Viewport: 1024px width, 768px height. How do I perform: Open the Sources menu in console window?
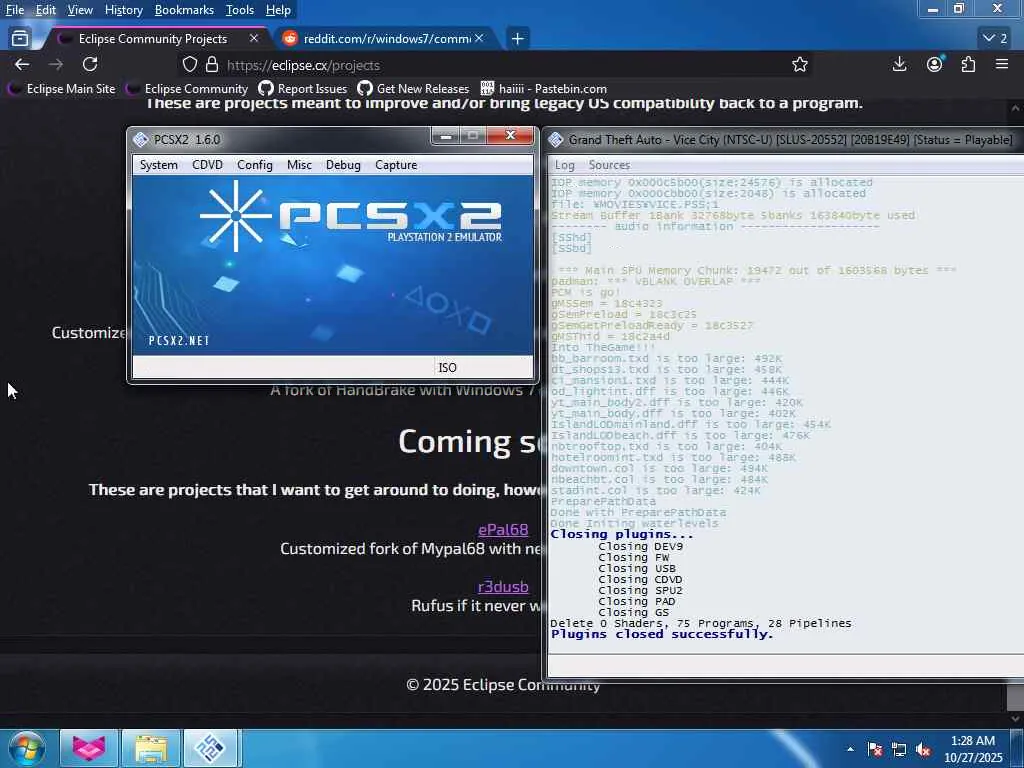(609, 165)
